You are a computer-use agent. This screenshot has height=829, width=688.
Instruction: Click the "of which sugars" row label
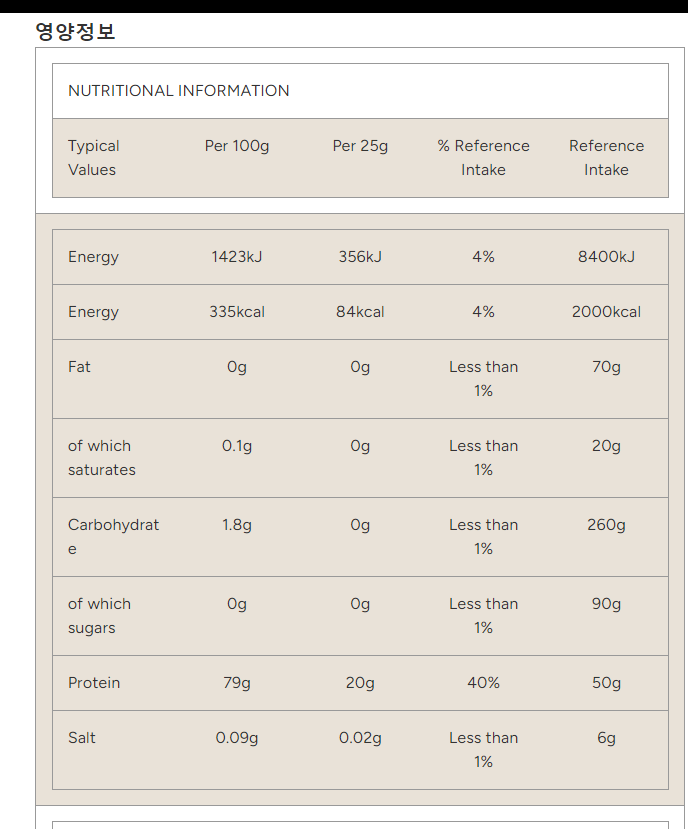[99, 616]
